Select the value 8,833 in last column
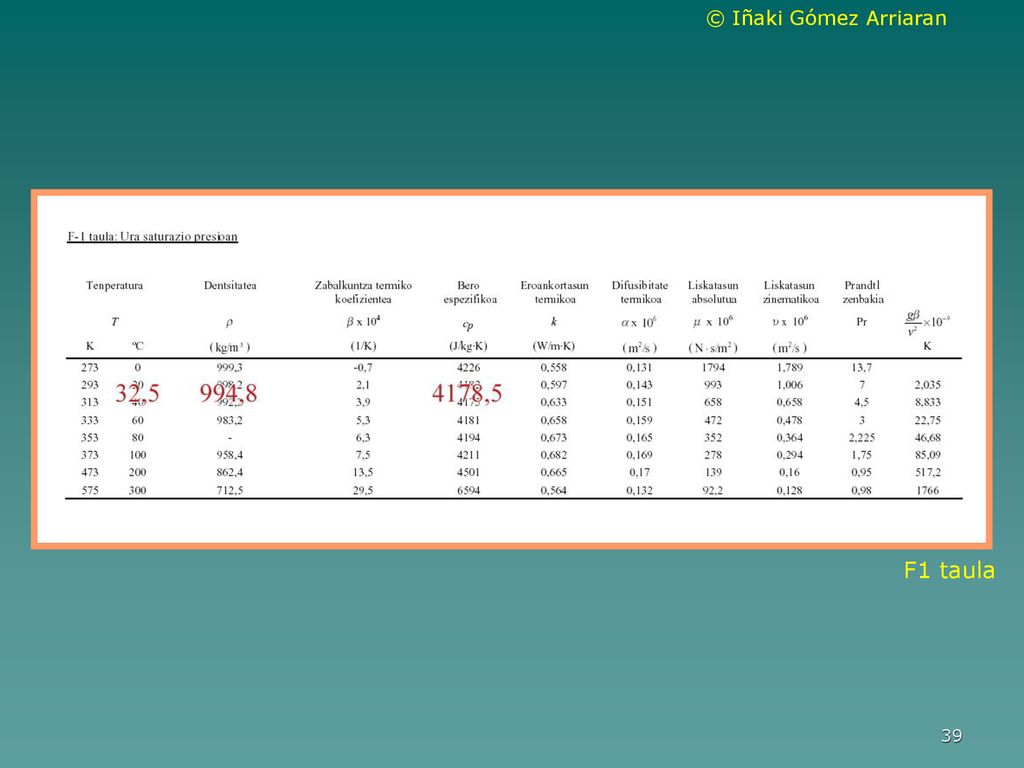Screen dimensions: 1024x768 click(x=927, y=402)
